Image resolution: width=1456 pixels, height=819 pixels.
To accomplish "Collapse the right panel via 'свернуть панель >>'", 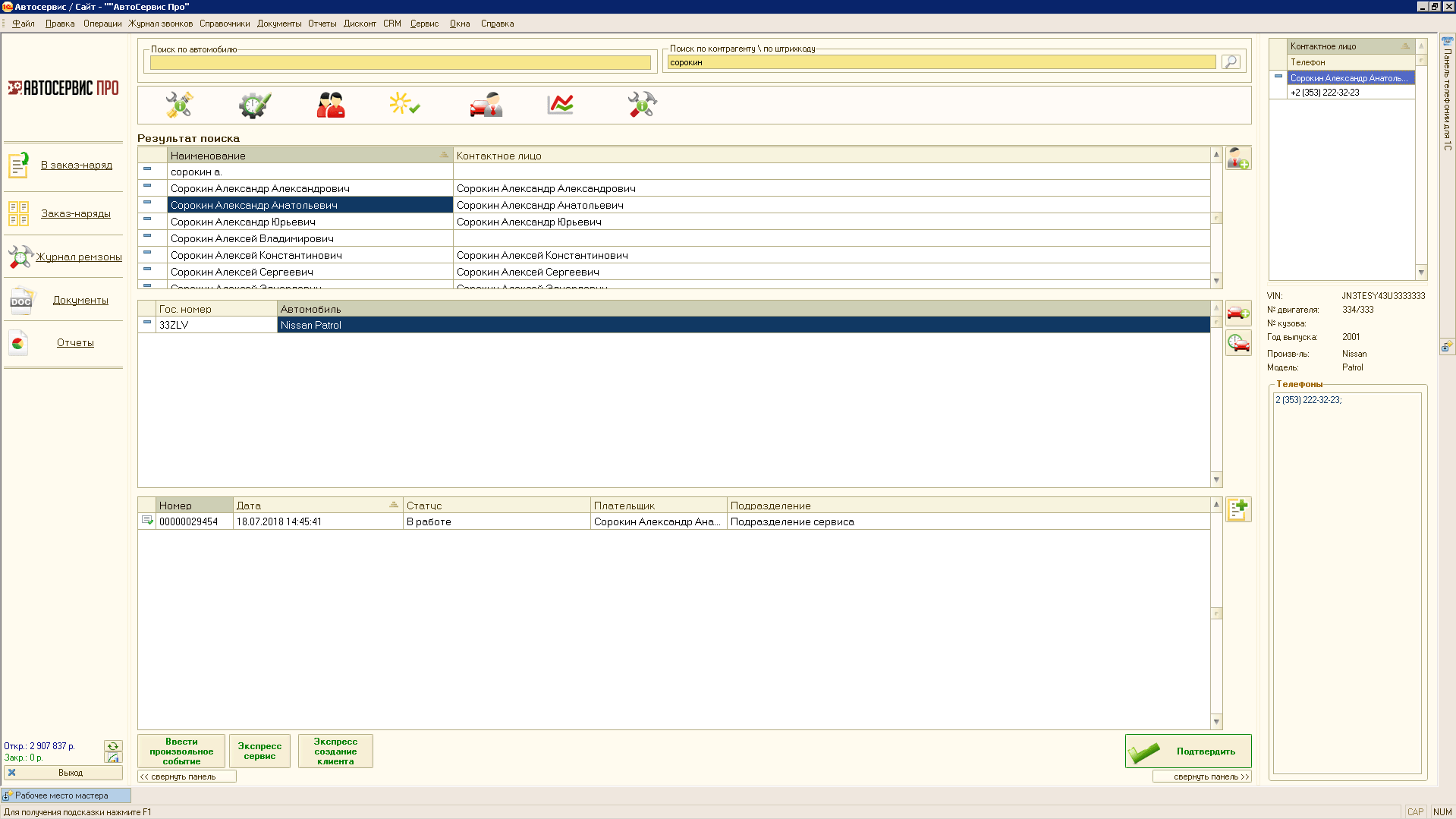I will pyautogui.click(x=1202, y=776).
